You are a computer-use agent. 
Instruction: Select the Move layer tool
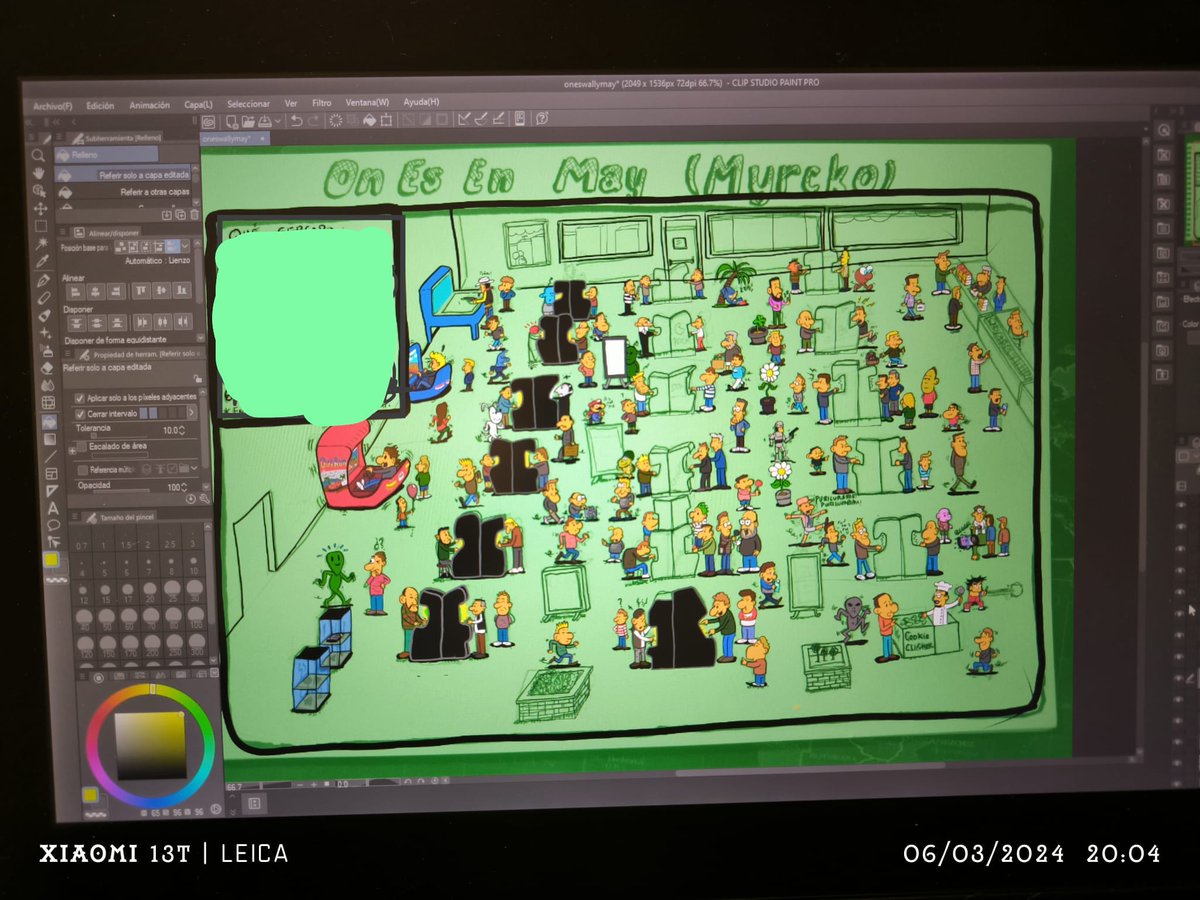pos(40,209)
